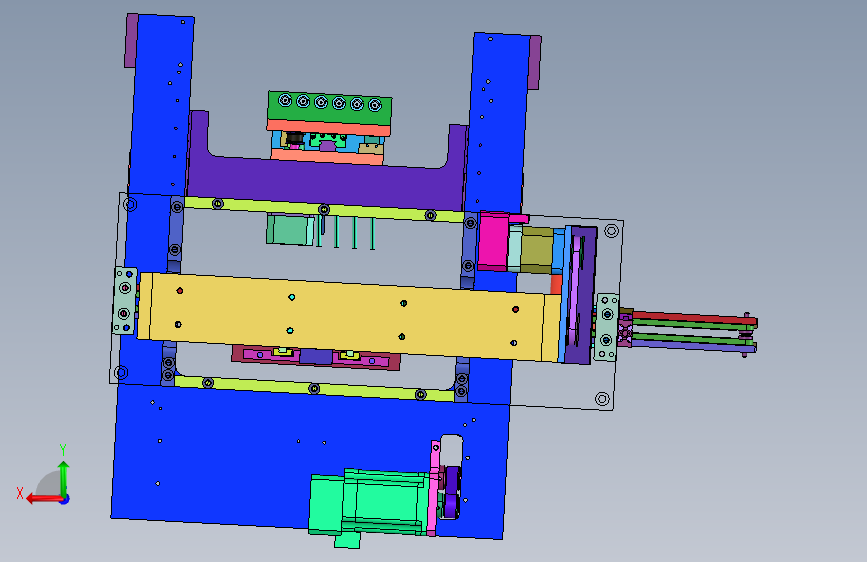
Task: Select the red rod extending to the right
Action: tap(694, 318)
